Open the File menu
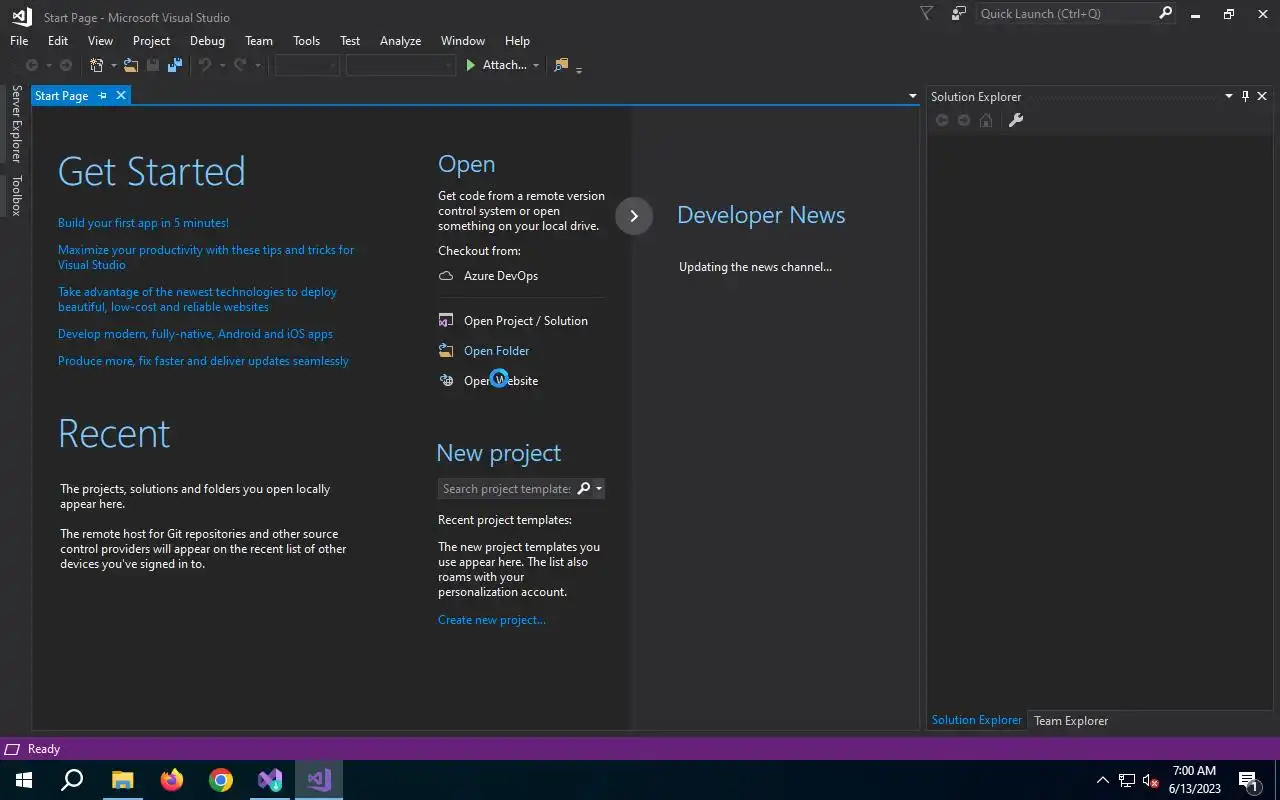The image size is (1280, 800). 19,41
